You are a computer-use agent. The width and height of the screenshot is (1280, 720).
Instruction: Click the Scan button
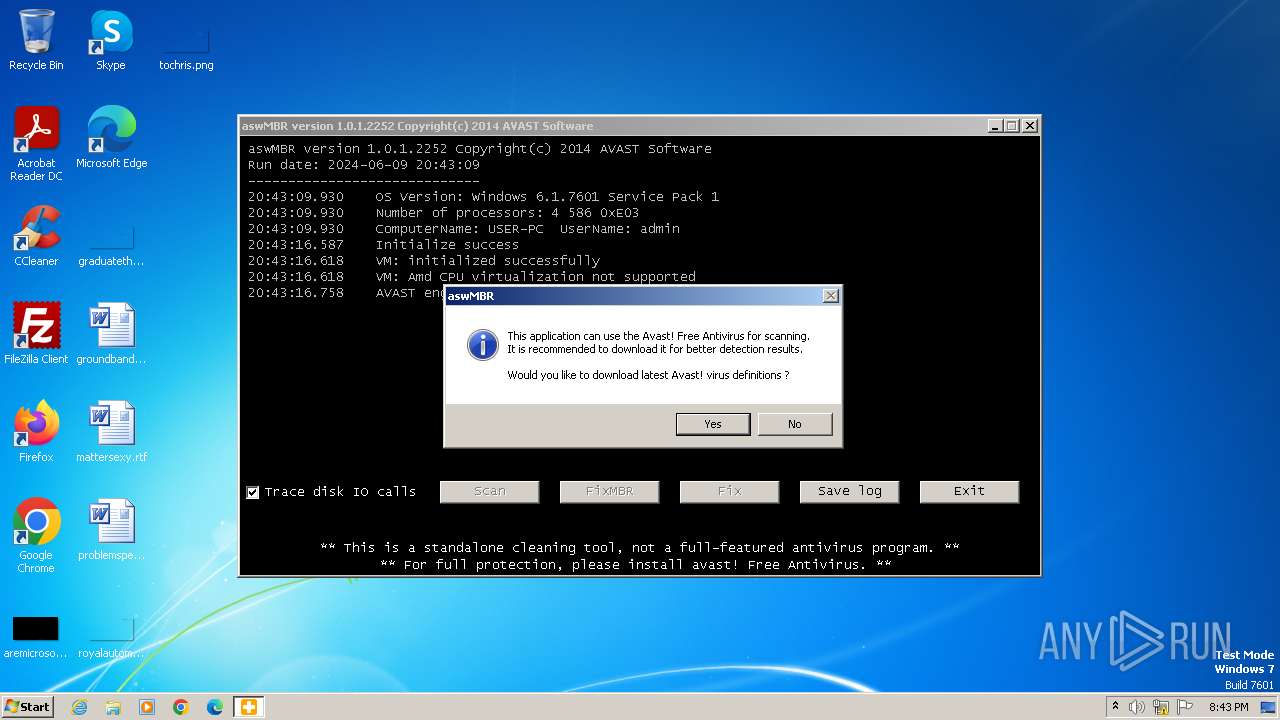[x=490, y=491]
